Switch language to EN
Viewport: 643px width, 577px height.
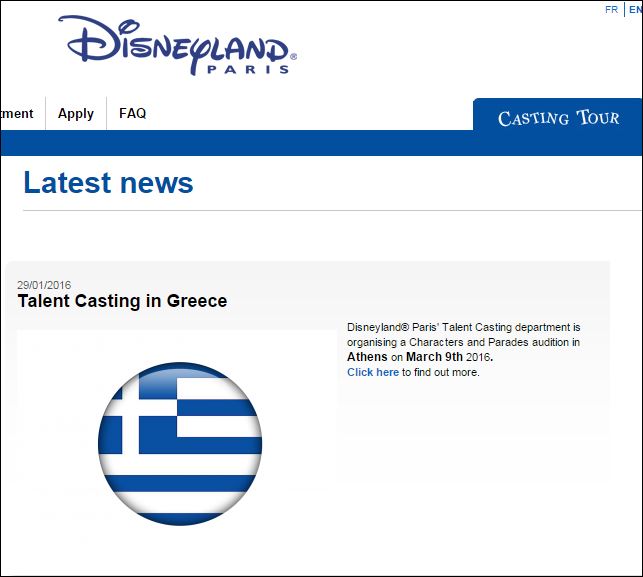pos(635,9)
